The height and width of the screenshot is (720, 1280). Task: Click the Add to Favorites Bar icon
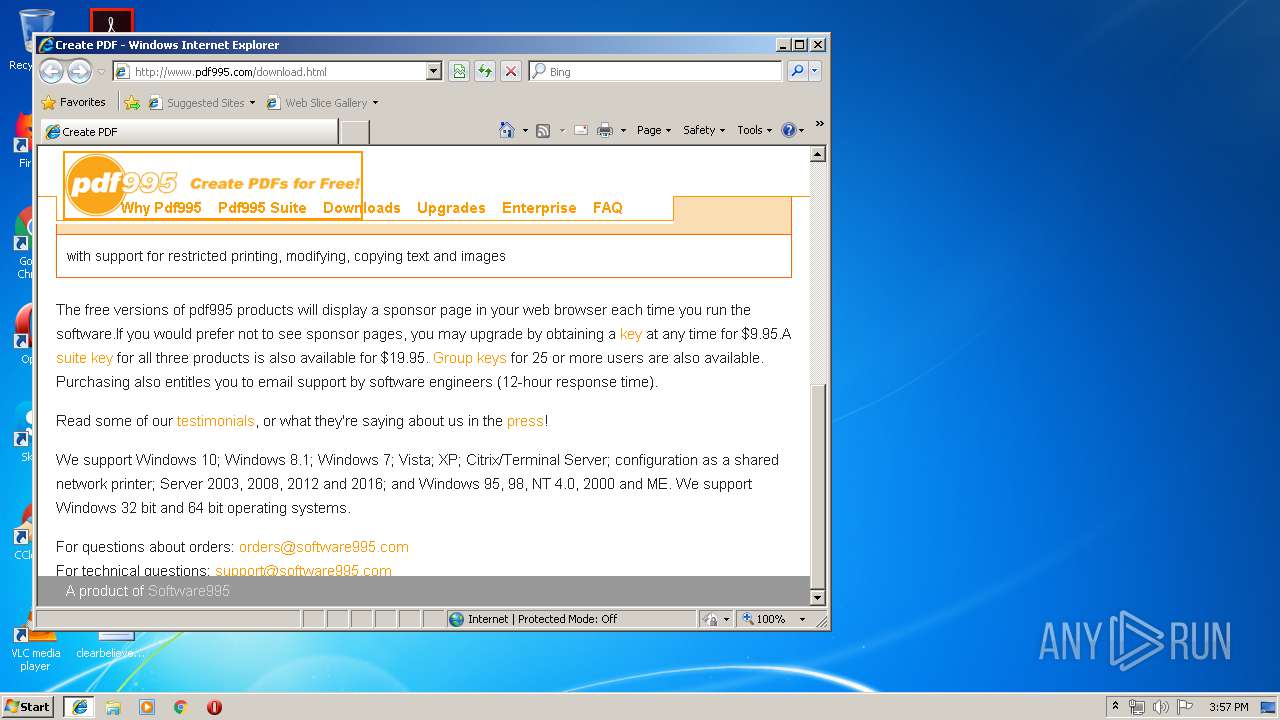[132, 102]
